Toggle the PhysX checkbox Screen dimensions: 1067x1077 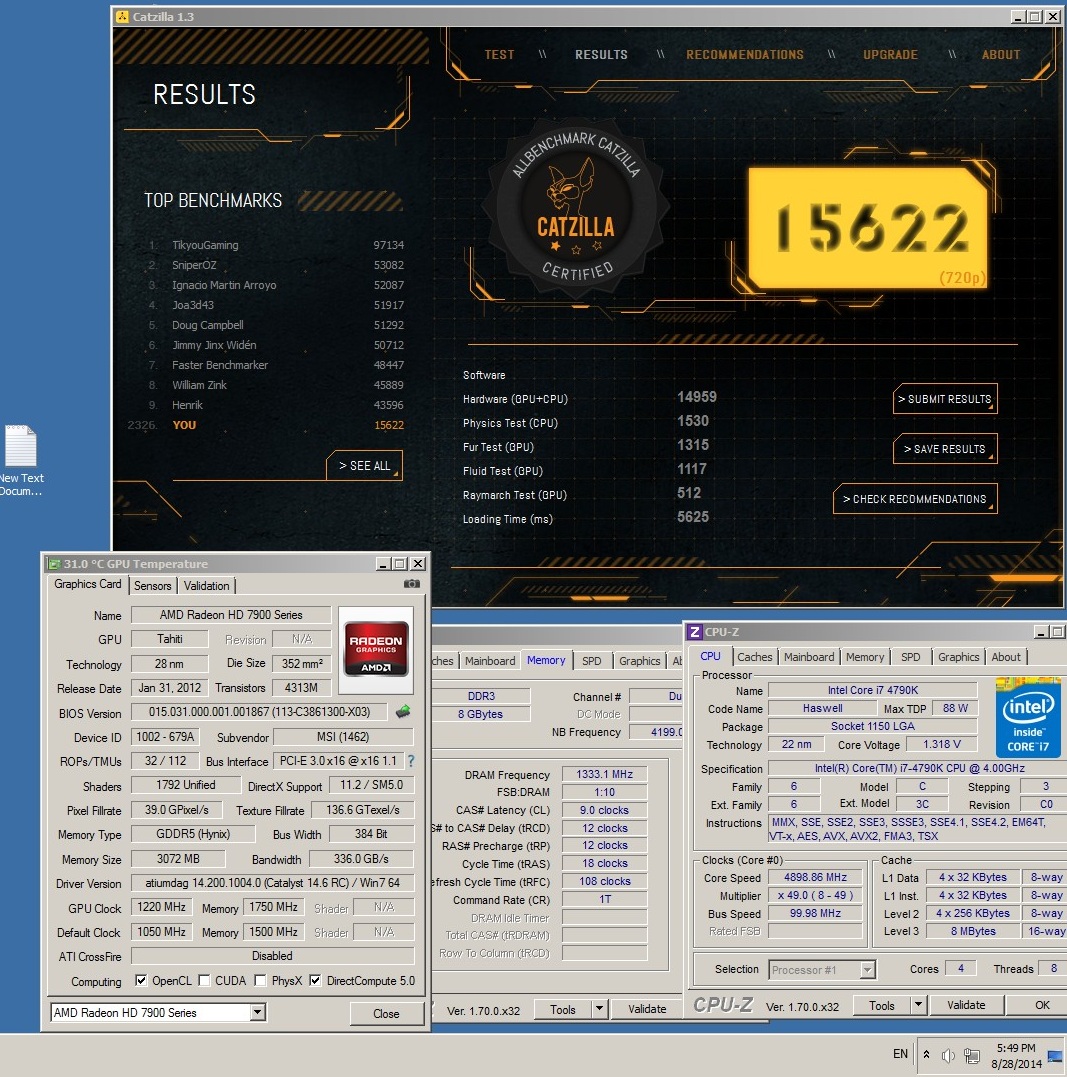point(260,980)
